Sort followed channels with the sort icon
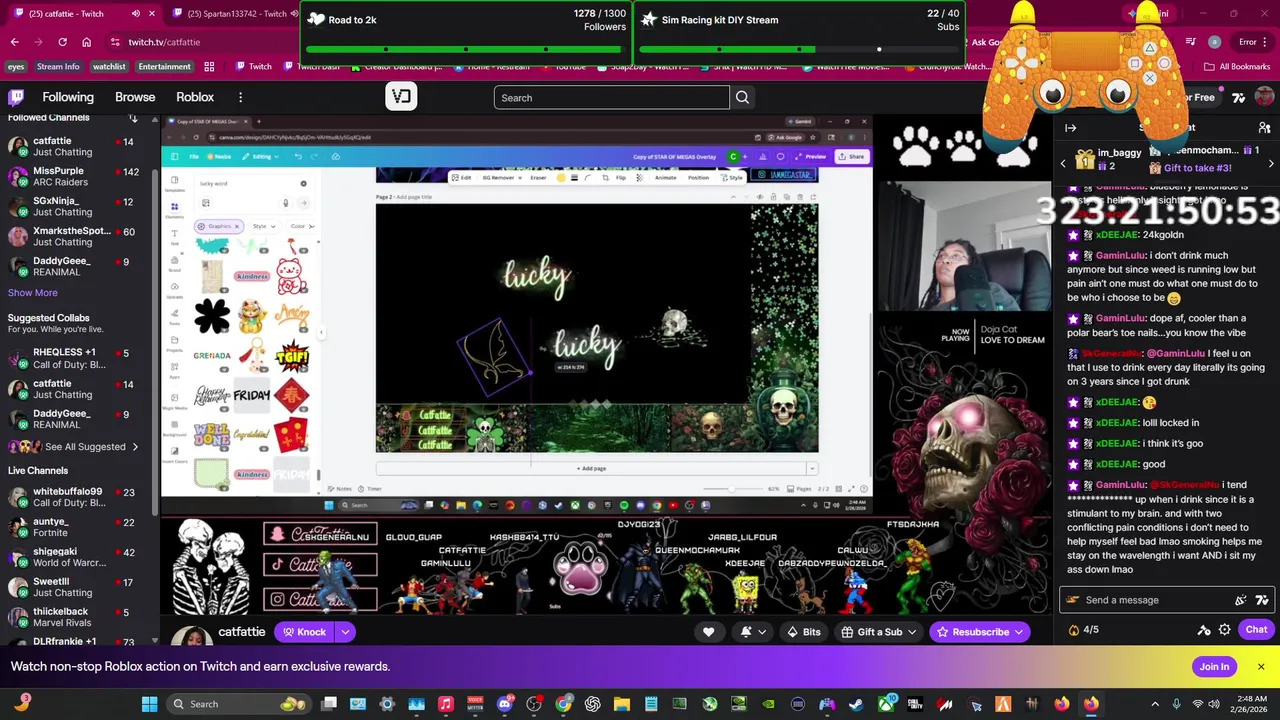 [x=133, y=118]
